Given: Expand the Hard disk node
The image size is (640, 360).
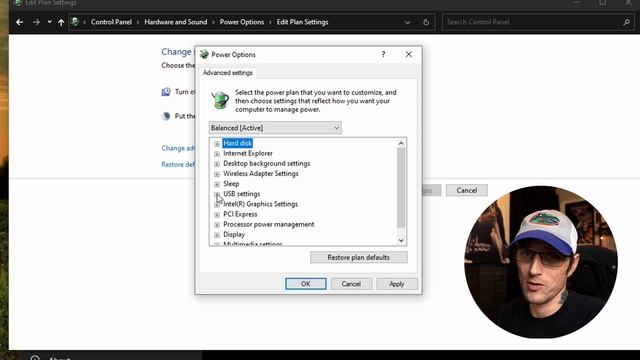Looking at the screenshot, I should 217,144.
